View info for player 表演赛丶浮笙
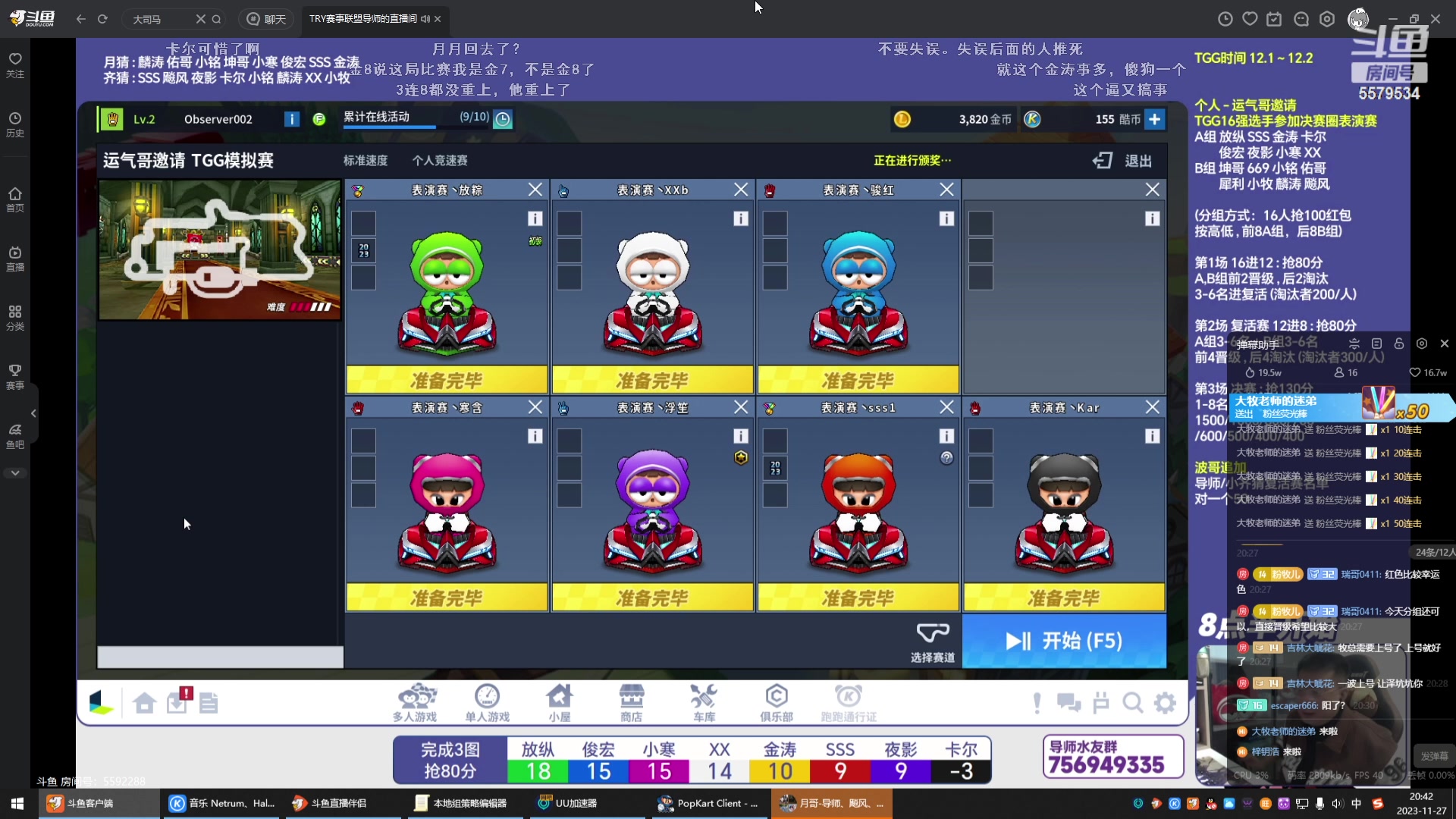1456x819 pixels. (741, 436)
